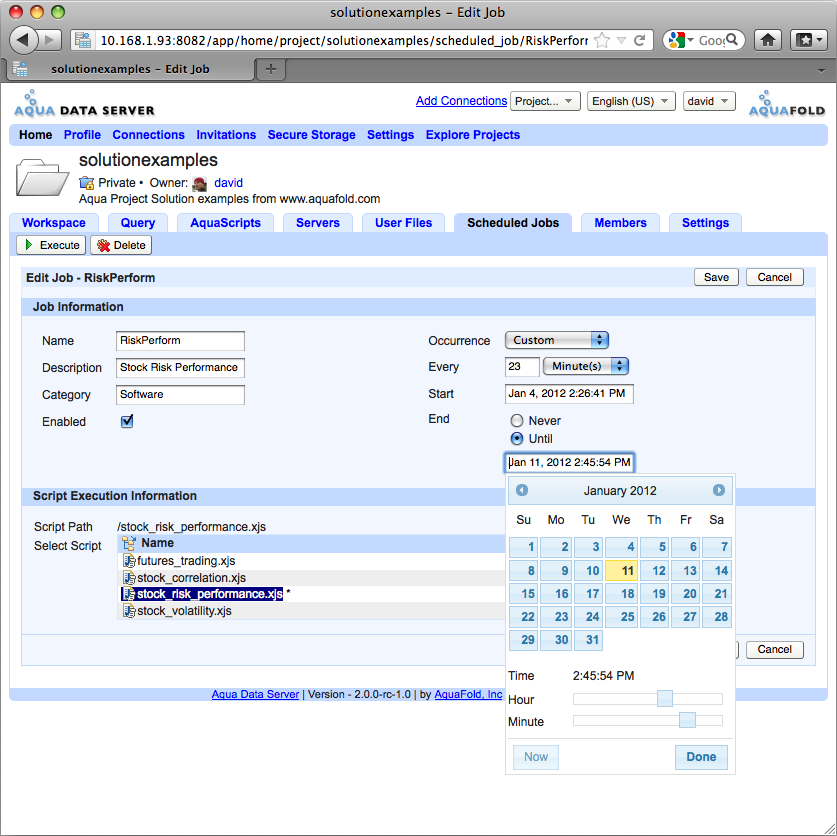Select stock_volatility.xjs script row
This screenshot has height=836, width=837.
pos(311,611)
